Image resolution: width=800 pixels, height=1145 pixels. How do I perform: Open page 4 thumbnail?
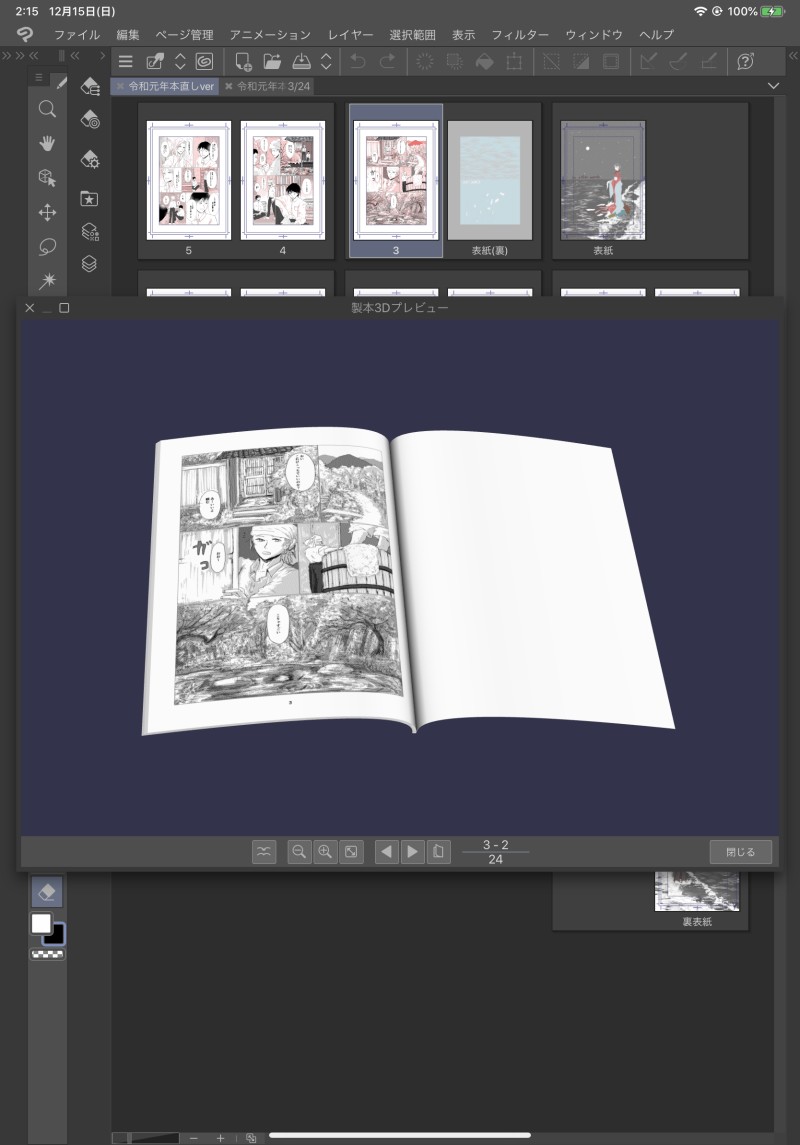click(x=282, y=180)
